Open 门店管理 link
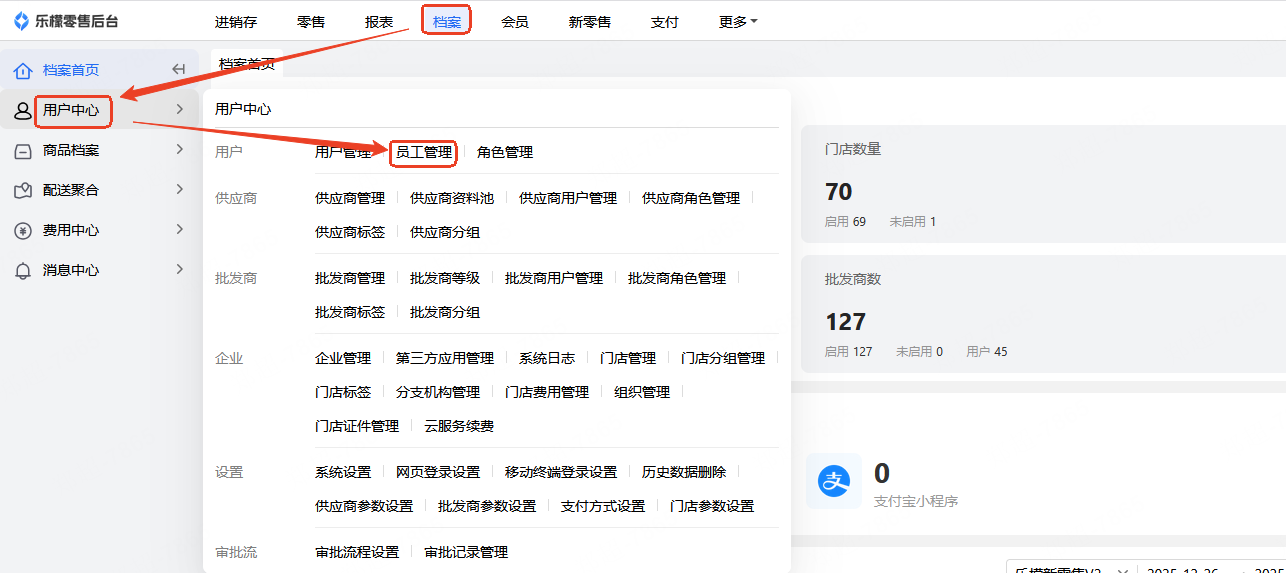Image resolution: width=1286 pixels, height=573 pixels. [628, 358]
